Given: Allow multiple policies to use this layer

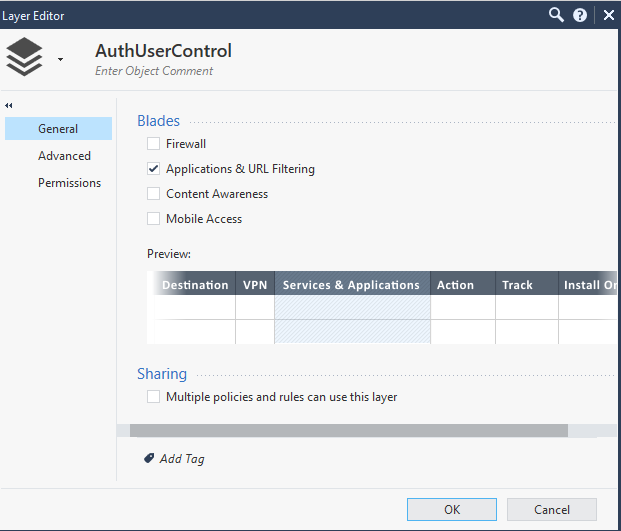Looking at the screenshot, I should pos(153,397).
